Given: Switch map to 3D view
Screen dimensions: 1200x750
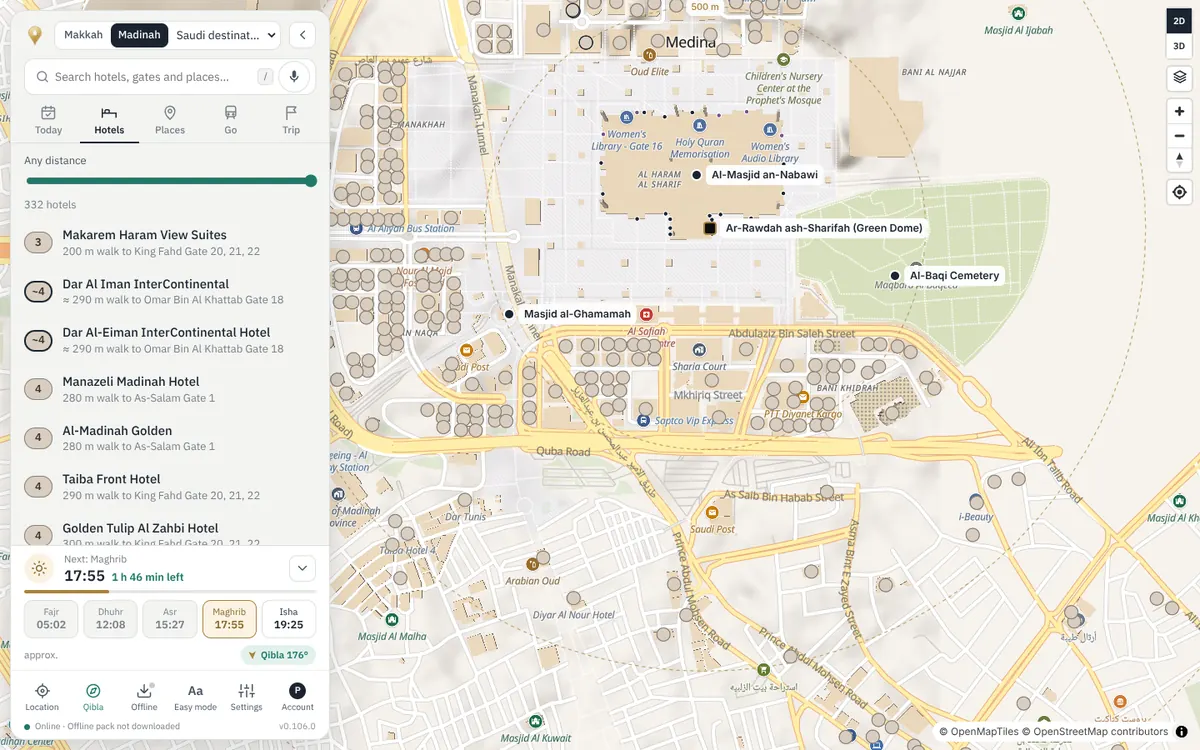Looking at the screenshot, I should coord(1179,46).
